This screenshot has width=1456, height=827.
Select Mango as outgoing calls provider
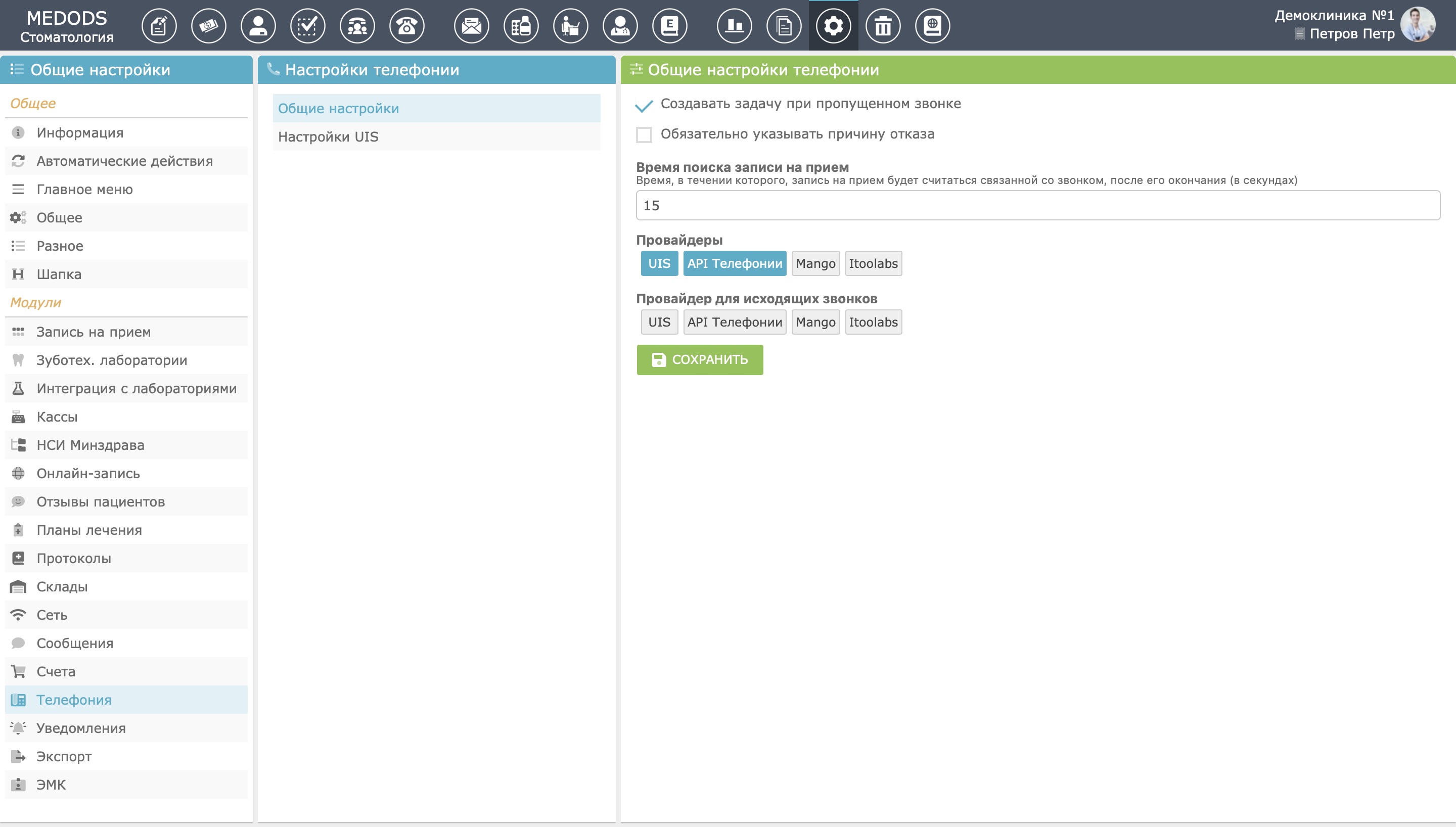815,322
